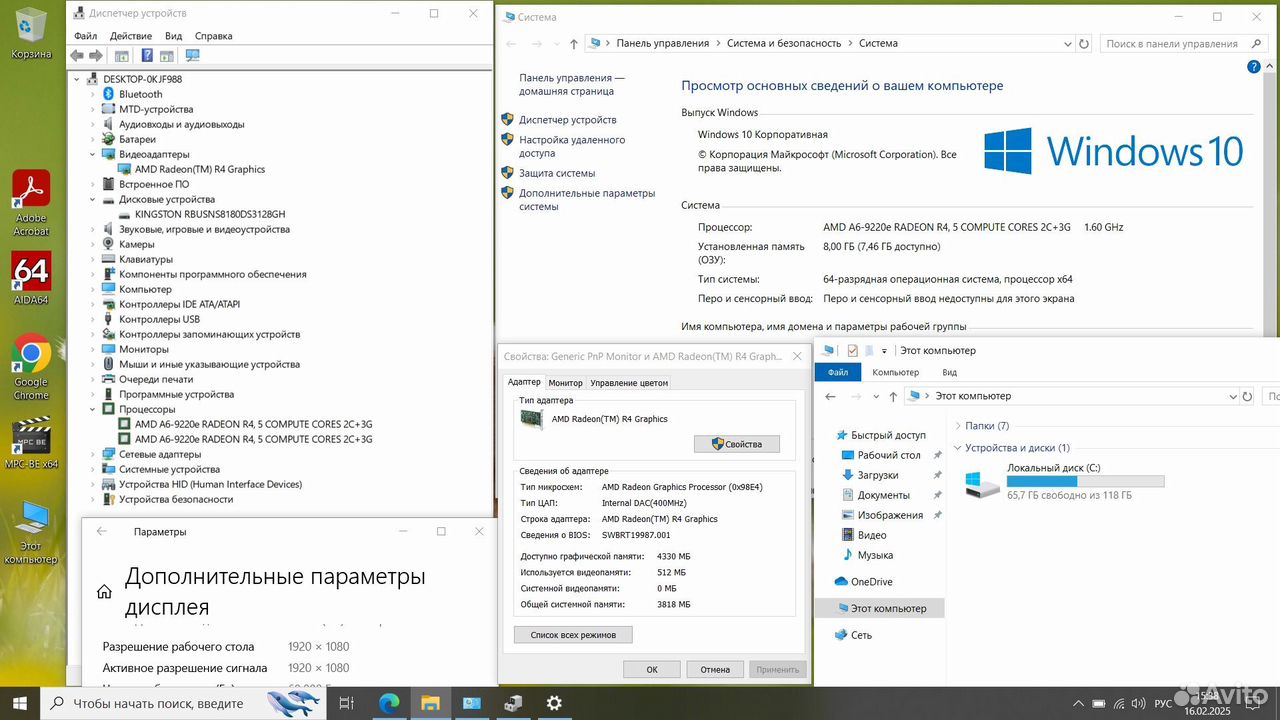
Task: Open the MPC-BE x64 desktop icon
Action: point(31,443)
